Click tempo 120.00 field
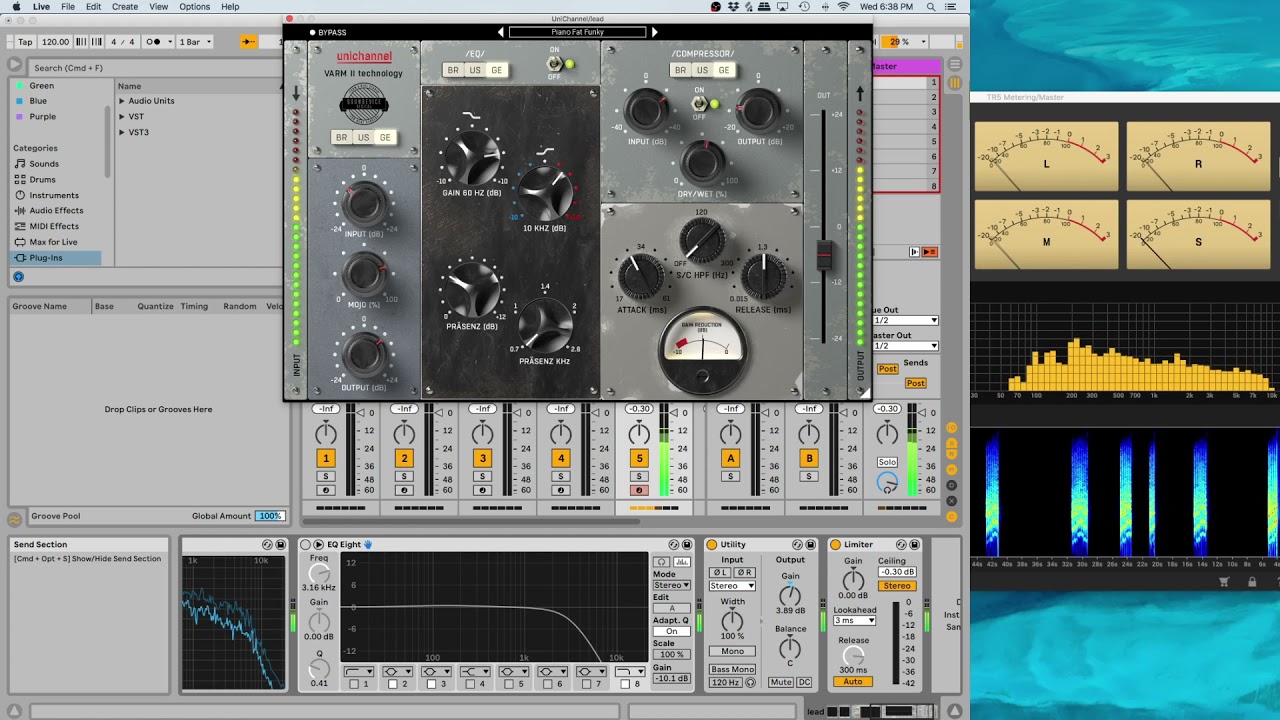Screen dimensions: 1280x720 pyautogui.click(x=56, y=42)
